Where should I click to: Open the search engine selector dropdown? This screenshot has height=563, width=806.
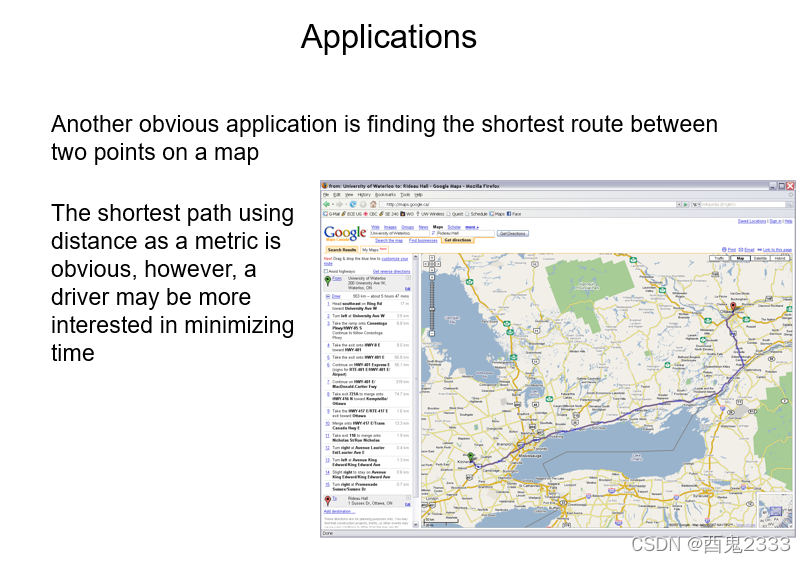point(696,204)
